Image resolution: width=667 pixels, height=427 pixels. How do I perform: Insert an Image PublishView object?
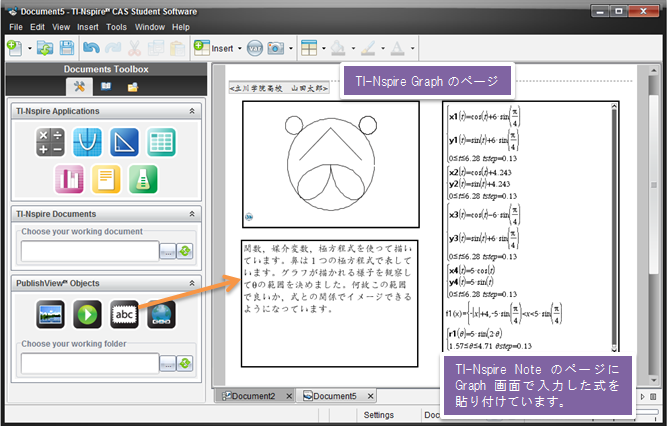50,315
